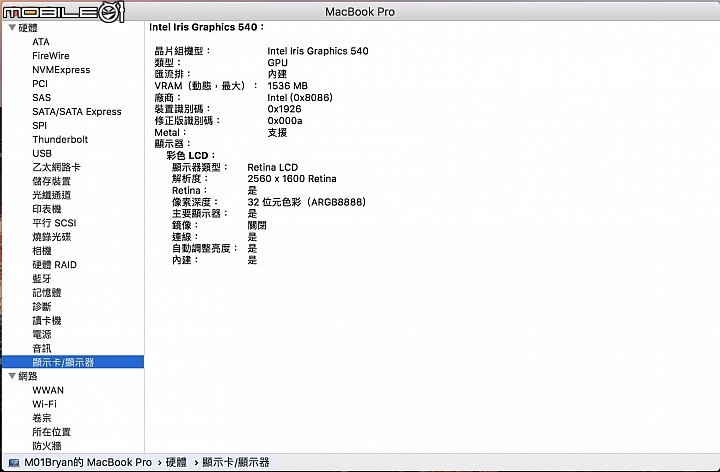
Task: Select PCI in the hardware list
Action: (x=40, y=84)
